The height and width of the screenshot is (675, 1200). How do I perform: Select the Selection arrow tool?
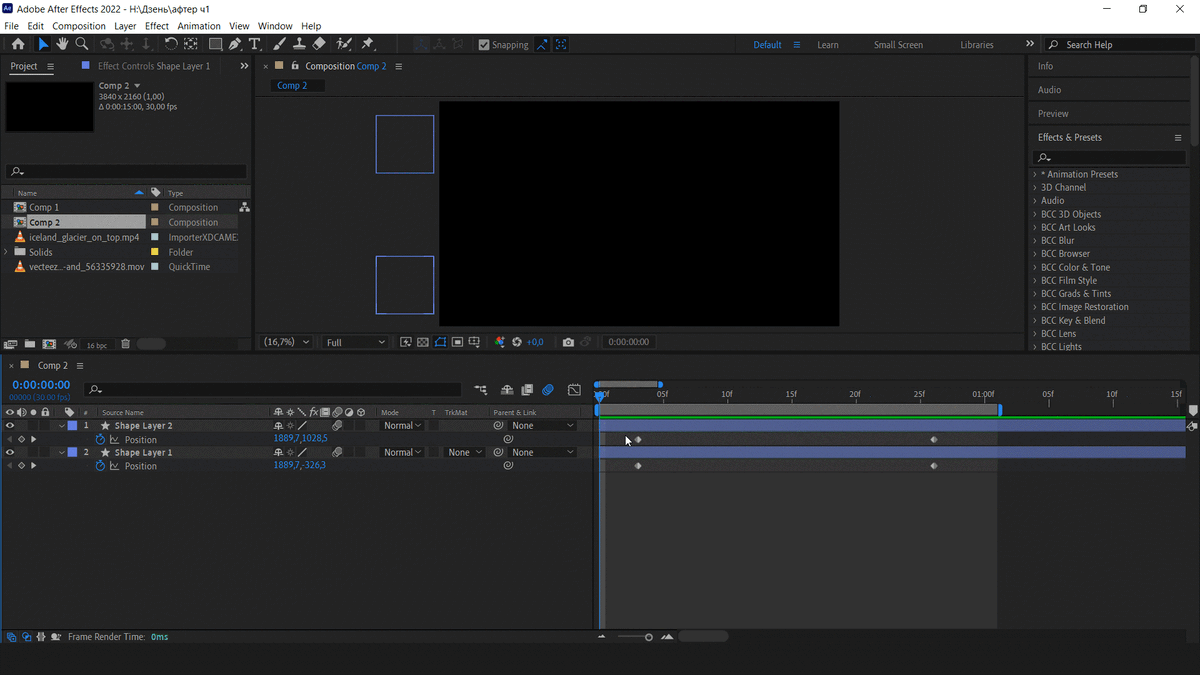[43, 44]
